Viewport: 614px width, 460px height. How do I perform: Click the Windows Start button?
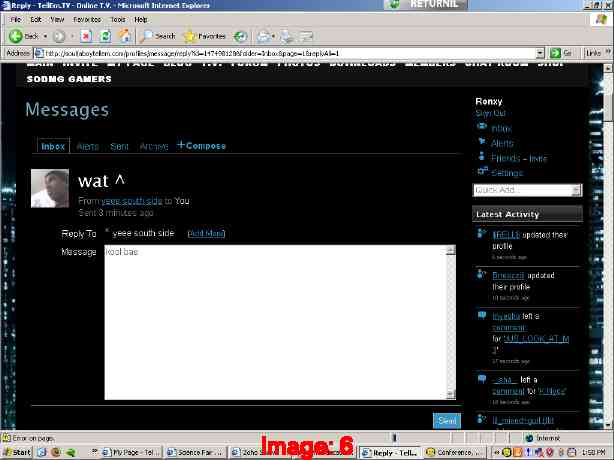click(17, 453)
